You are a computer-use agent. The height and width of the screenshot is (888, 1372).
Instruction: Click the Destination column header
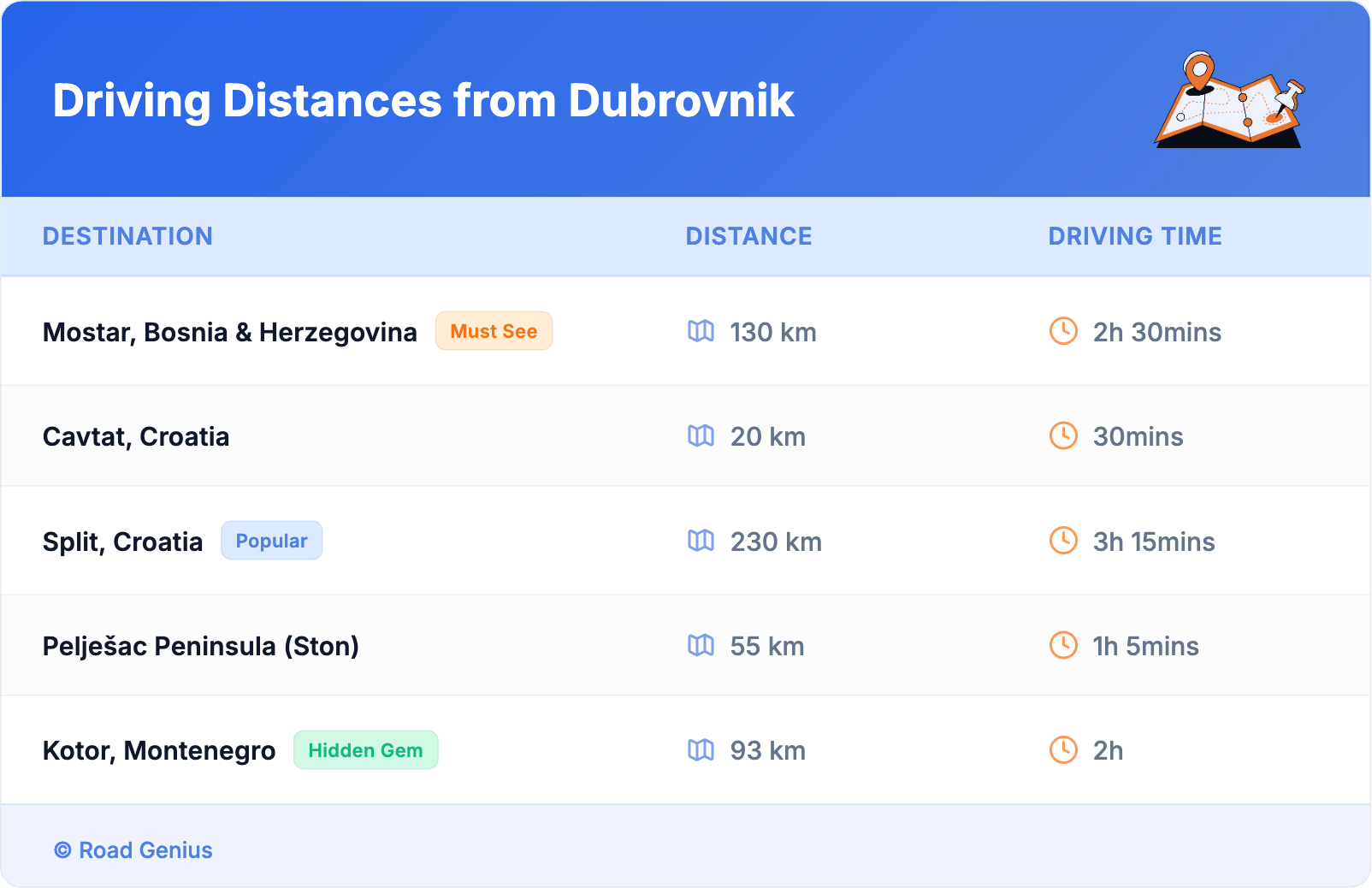127,236
